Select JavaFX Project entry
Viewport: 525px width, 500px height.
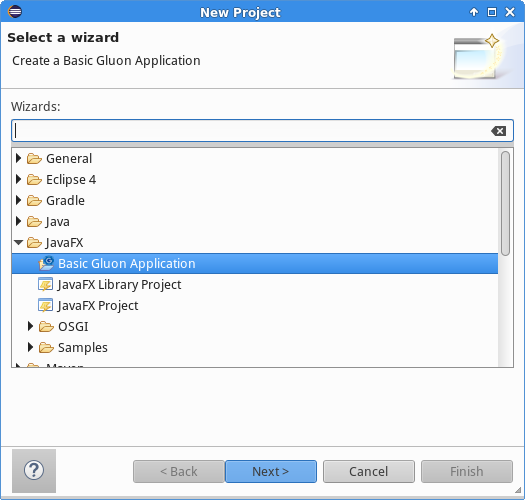point(98,305)
